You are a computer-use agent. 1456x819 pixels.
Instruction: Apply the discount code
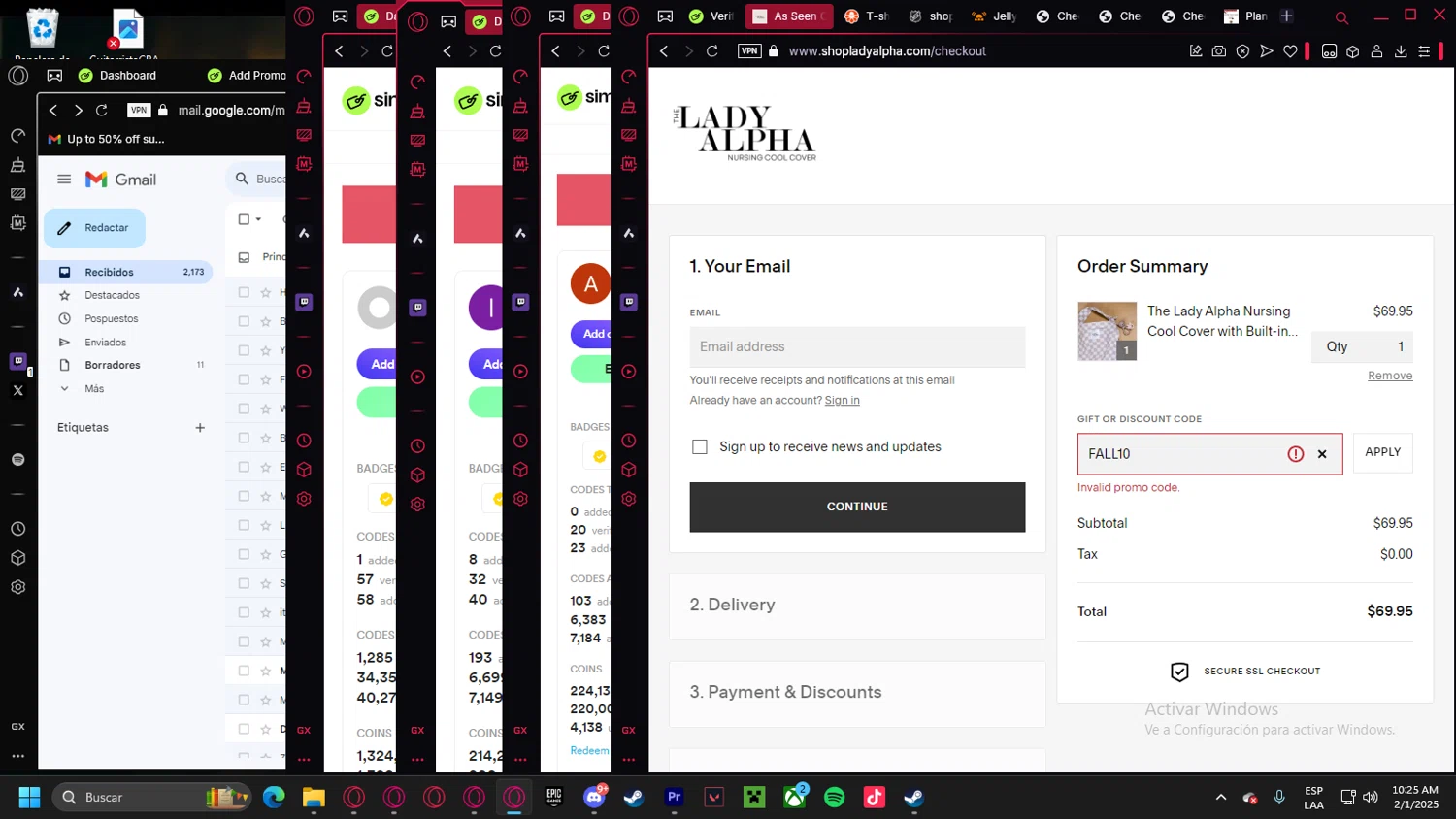[x=1383, y=453]
